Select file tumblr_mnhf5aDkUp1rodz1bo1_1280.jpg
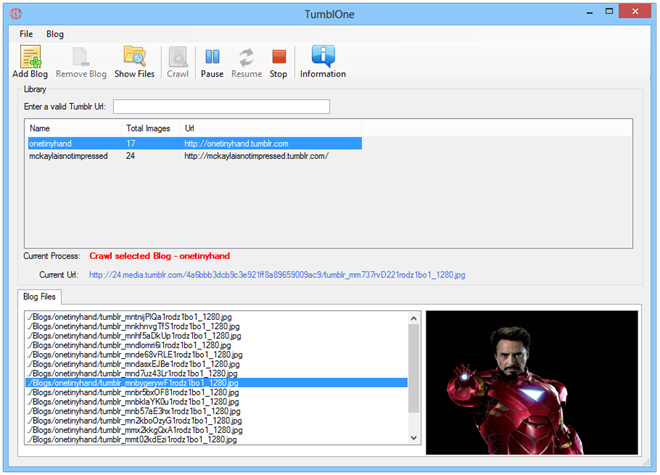Screen dimensions: 660x475 click(x=216, y=336)
